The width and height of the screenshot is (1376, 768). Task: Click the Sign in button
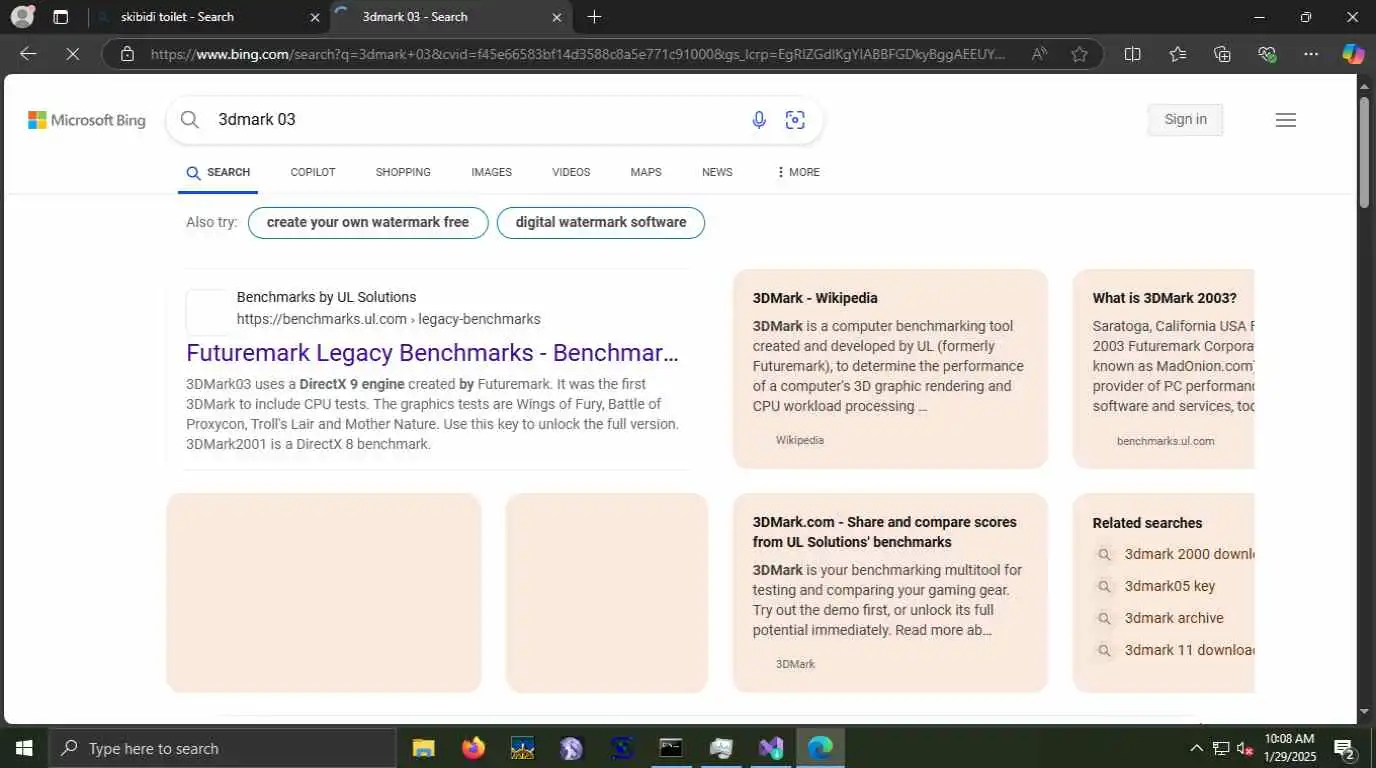click(1185, 119)
